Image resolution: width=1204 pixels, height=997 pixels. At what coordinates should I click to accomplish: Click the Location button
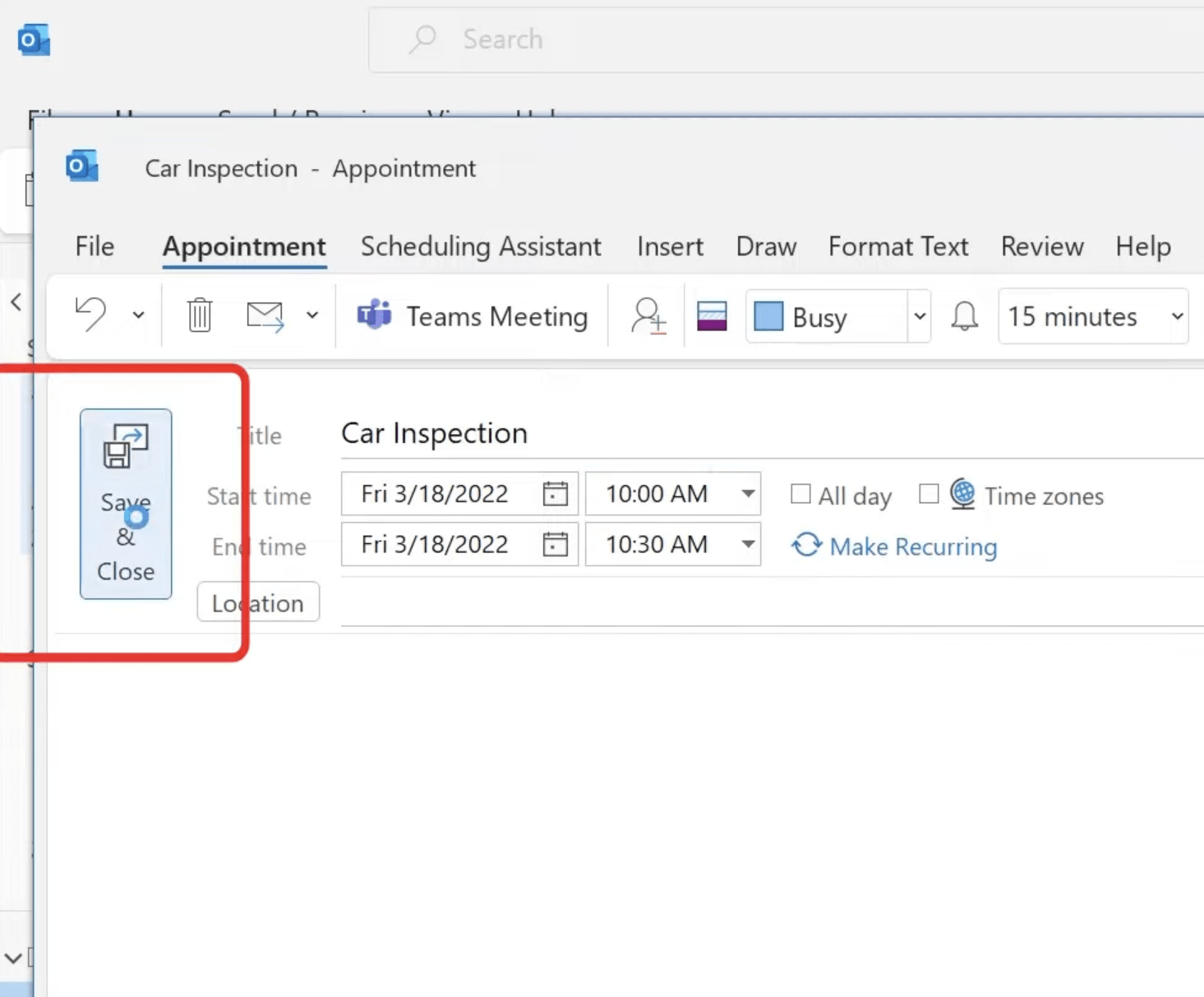pos(258,602)
